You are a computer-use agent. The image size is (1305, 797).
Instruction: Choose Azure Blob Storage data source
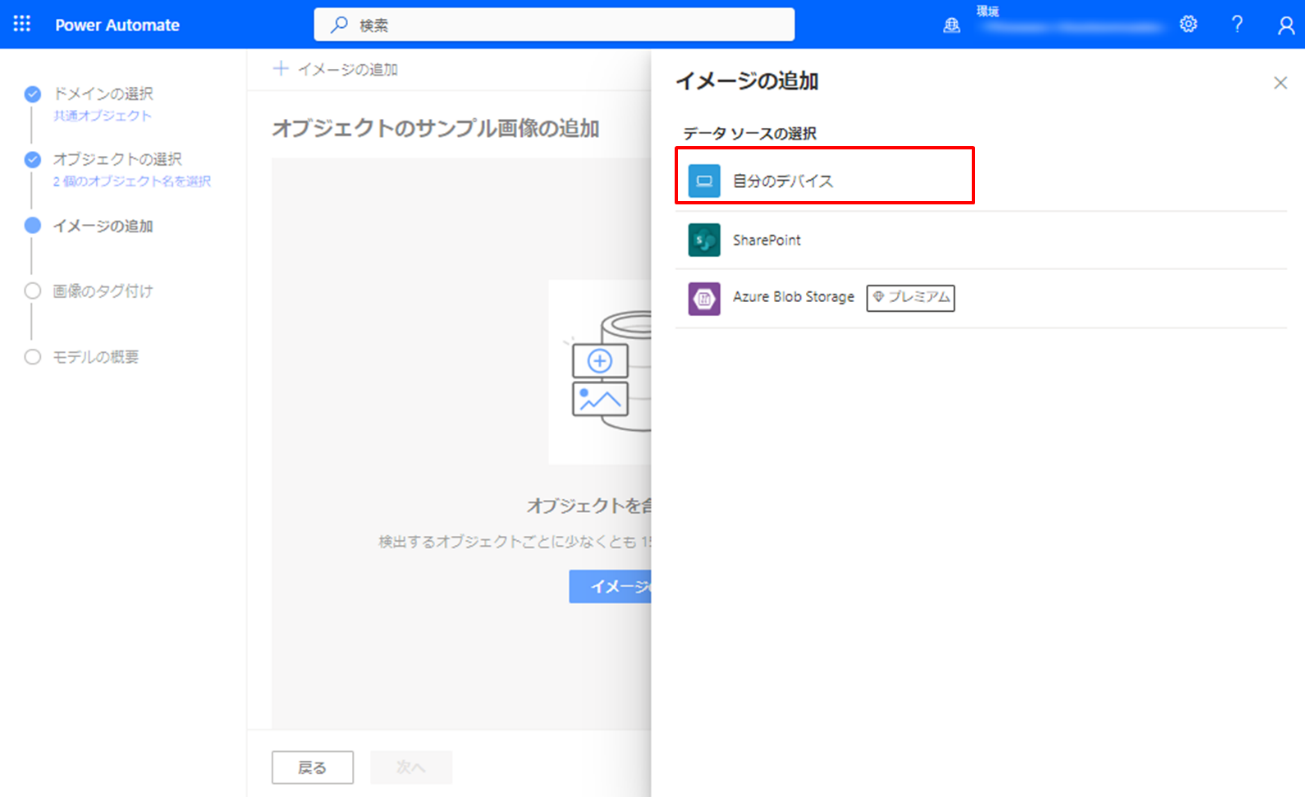point(981,298)
